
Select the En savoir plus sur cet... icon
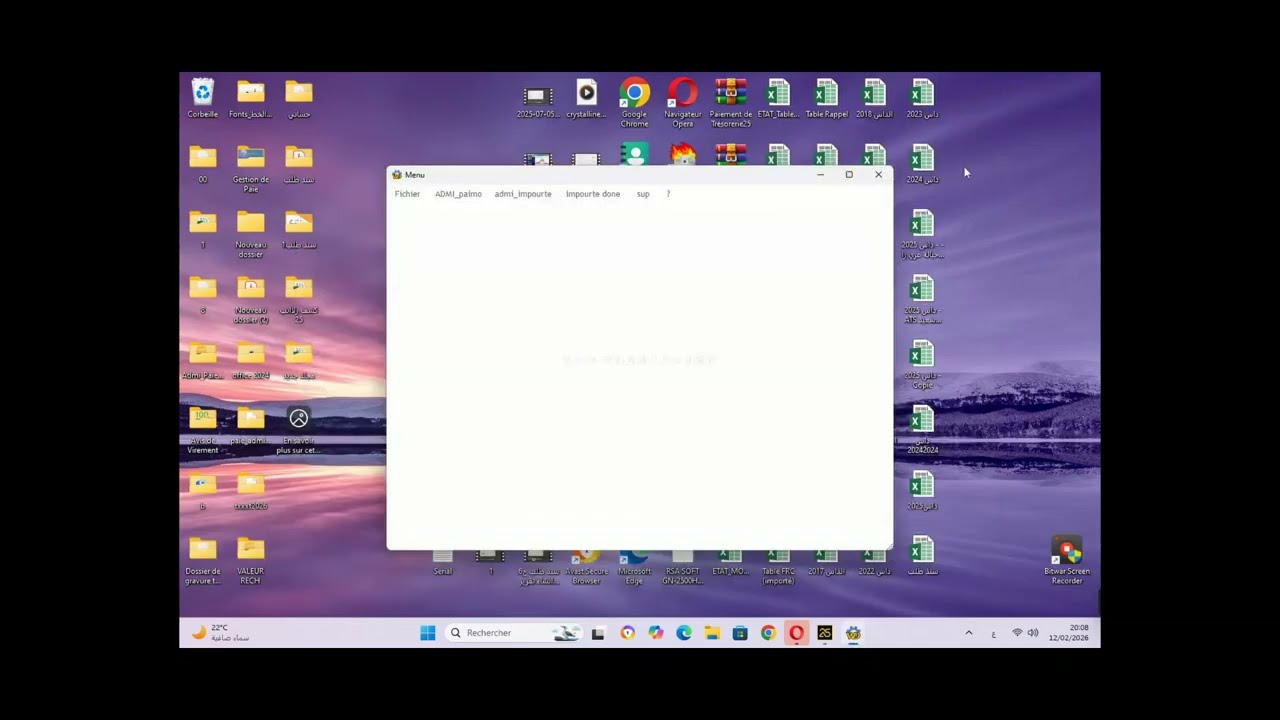click(298, 430)
